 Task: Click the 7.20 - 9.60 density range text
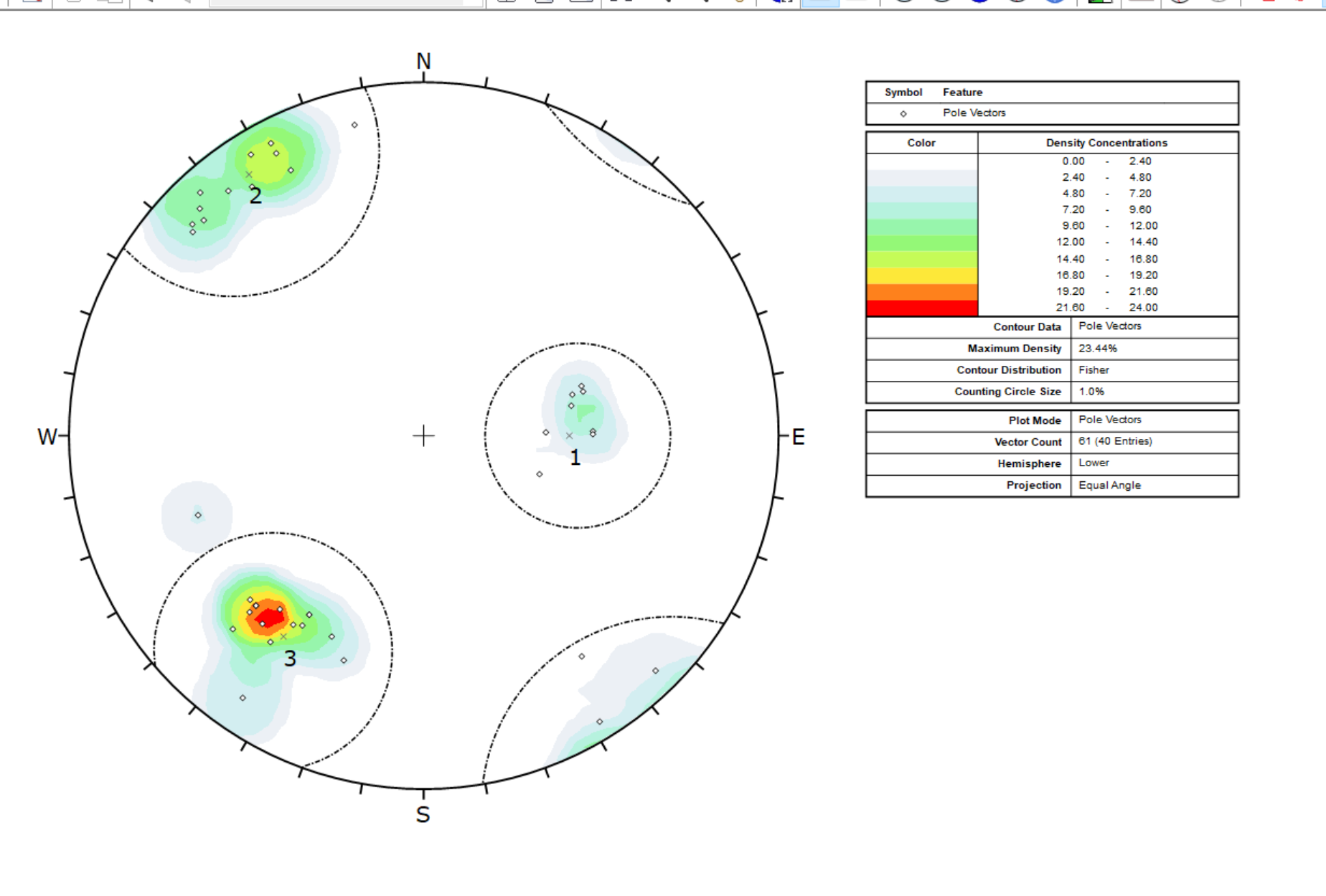(x=1106, y=209)
